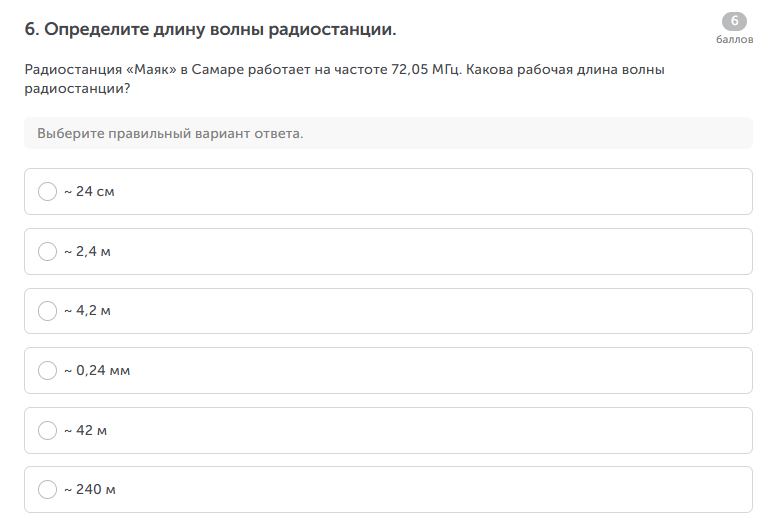The width and height of the screenshot is (778, 529).
Task: Click the '~ 0,24 мм' answer text
Action: (x=97, y=371)
